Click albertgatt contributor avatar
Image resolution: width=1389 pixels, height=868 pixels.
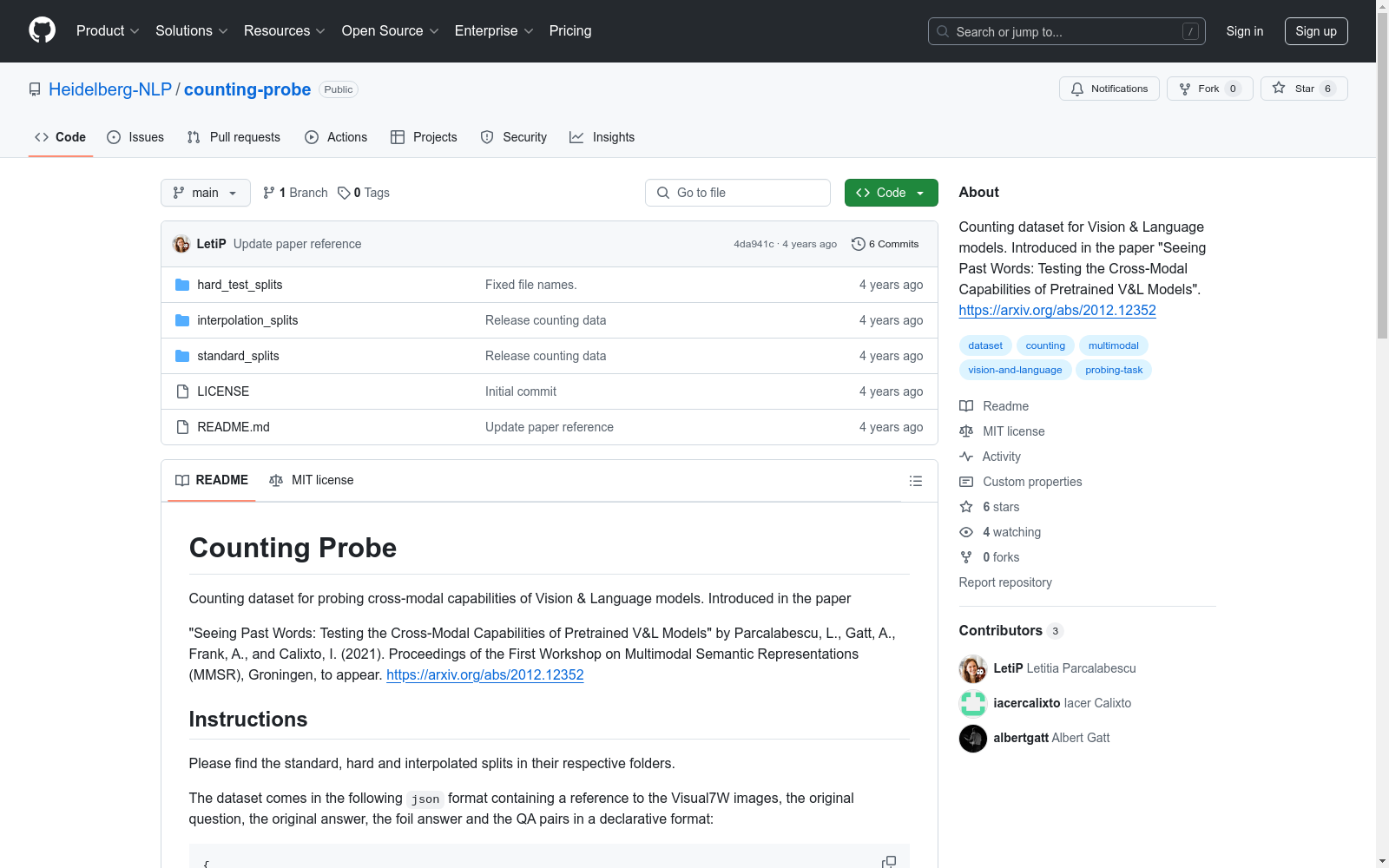973,739
